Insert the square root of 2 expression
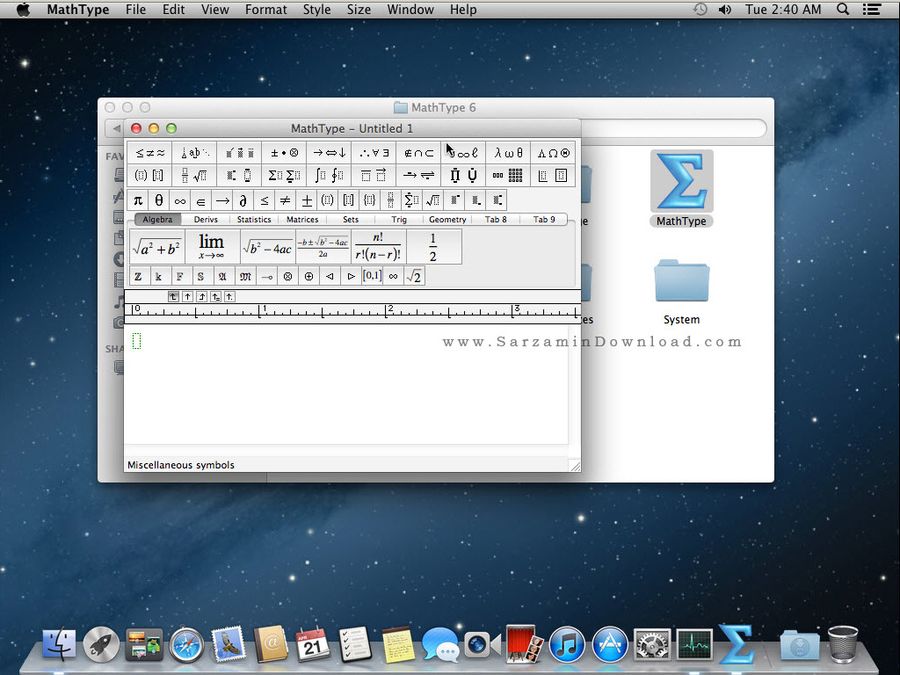This screenshot has width=900, height=675. (414, 276)
